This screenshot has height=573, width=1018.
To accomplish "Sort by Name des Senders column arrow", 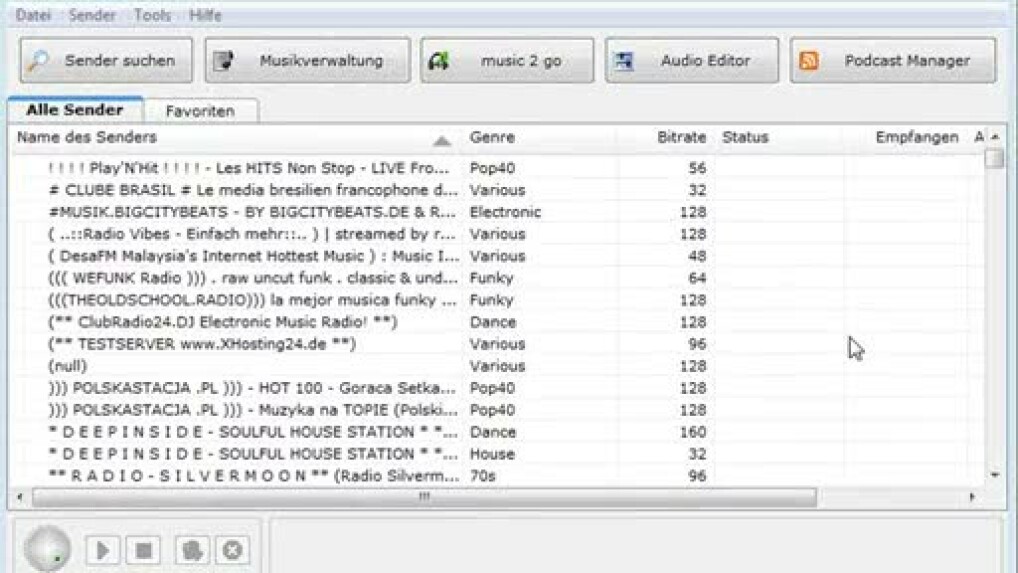I will tap(441, 141).
